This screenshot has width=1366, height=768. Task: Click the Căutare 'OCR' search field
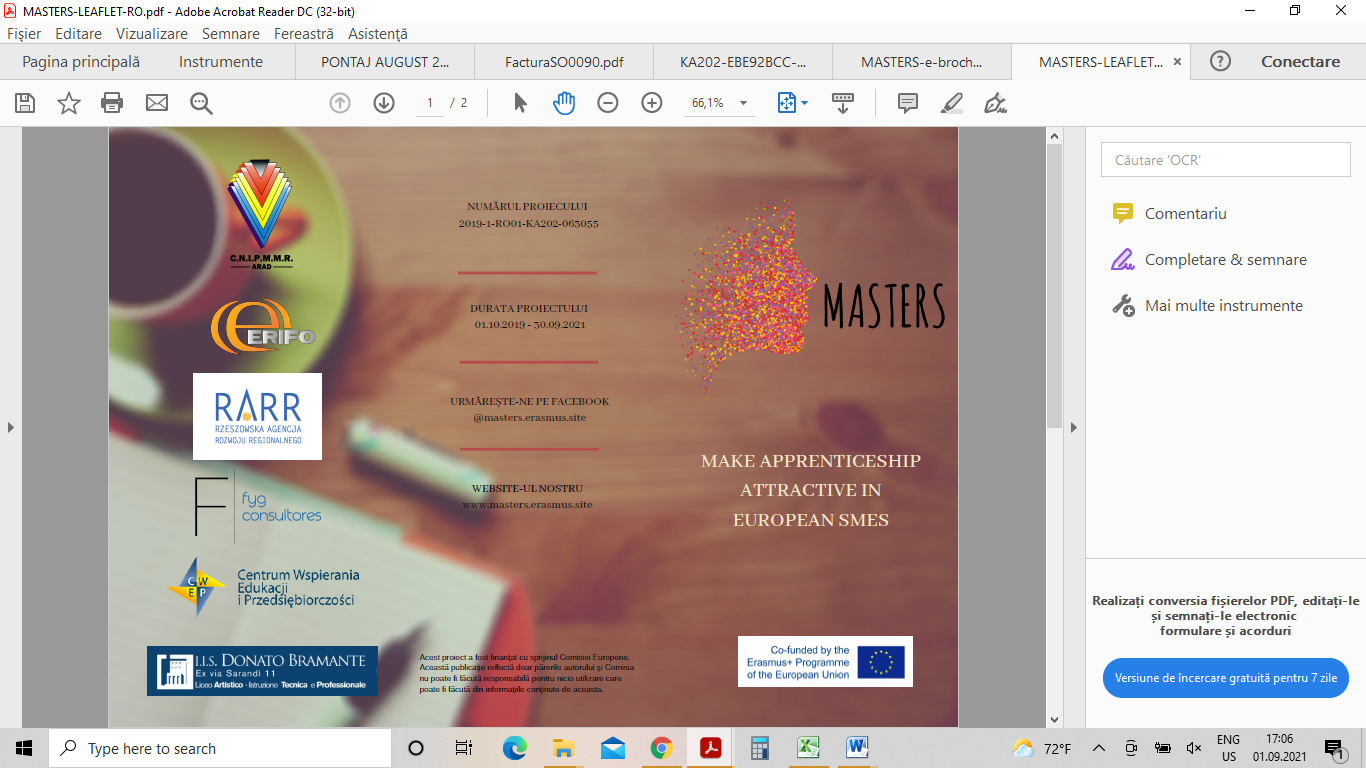pos(1225,160)
